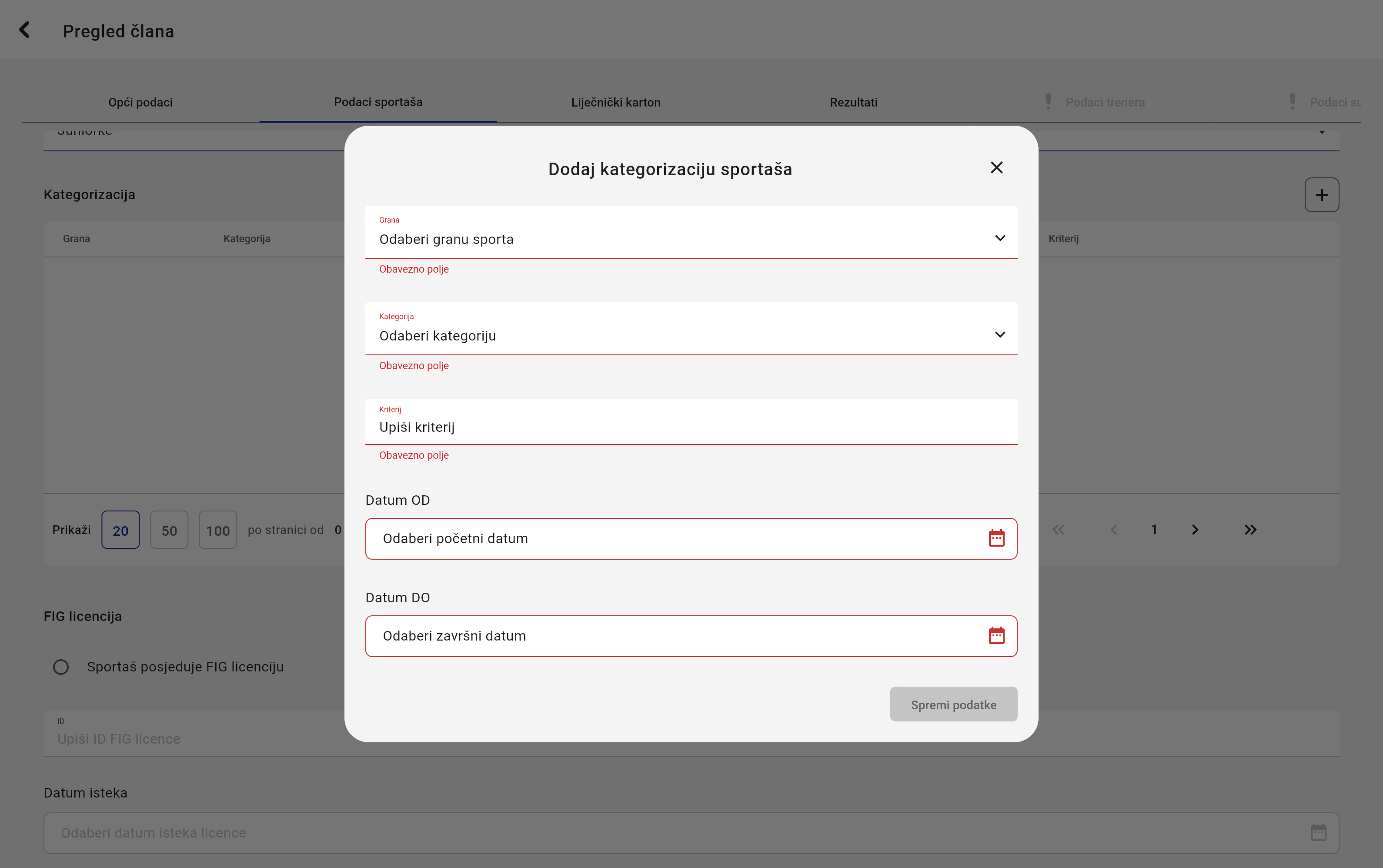The width and height of the screenshot is (1383, 868).
Task: Close the Dodaj kategorizaciju sportaša dialog
Action: click(x=996, y=167)
